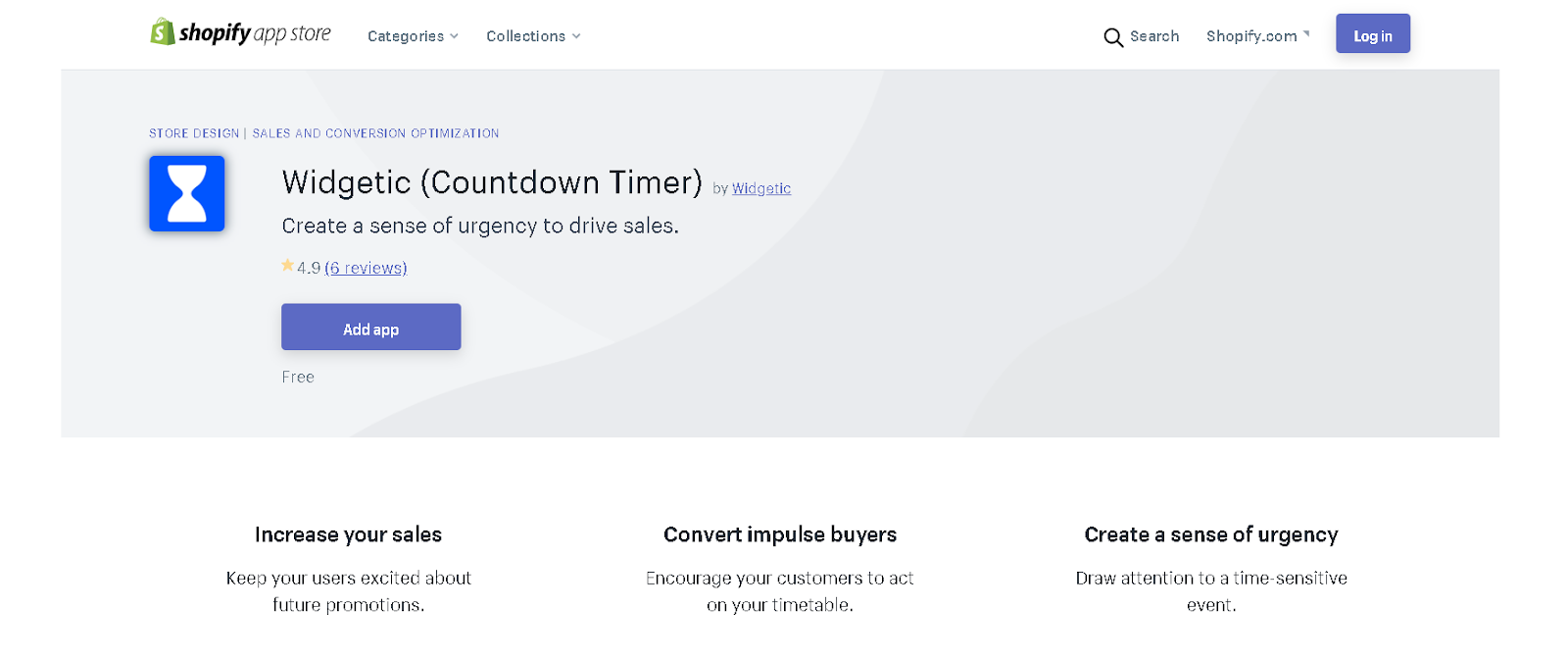This screenshot has height=659, width=1568.
Task: Open the Store Design category link
Action: [194, 133]
